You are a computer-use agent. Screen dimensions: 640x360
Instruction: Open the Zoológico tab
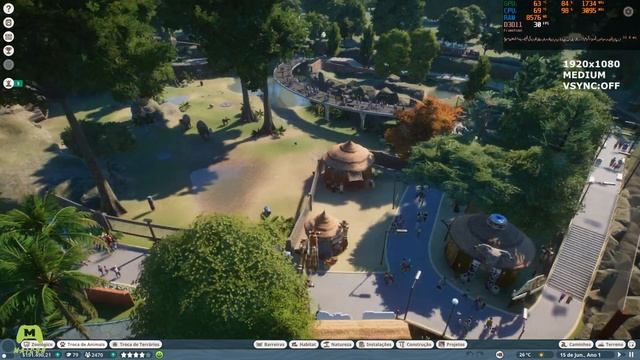pos(38,344)
